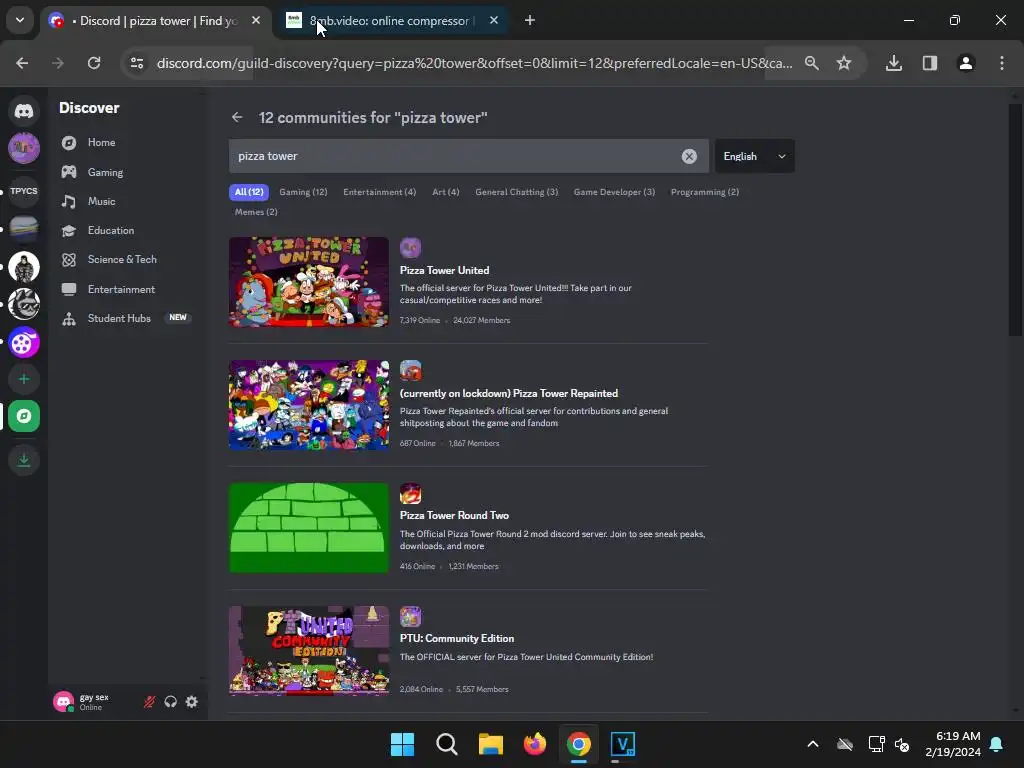Reload the page in Chrome
Image resolution: width=1024 pixels, height=768 pixels.
pos(94,63)
